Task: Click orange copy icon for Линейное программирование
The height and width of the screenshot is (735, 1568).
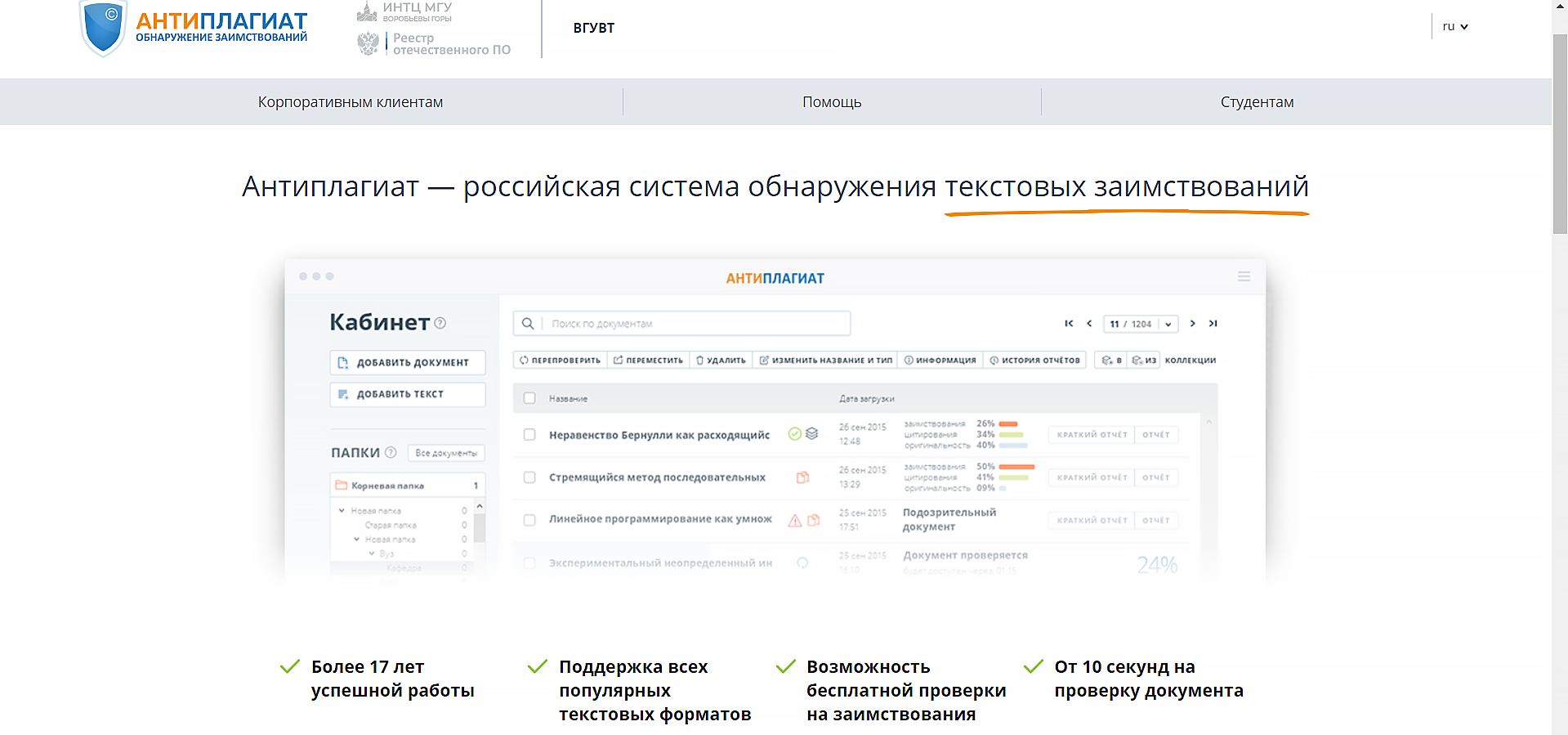Action: click(x=813, y=520)
